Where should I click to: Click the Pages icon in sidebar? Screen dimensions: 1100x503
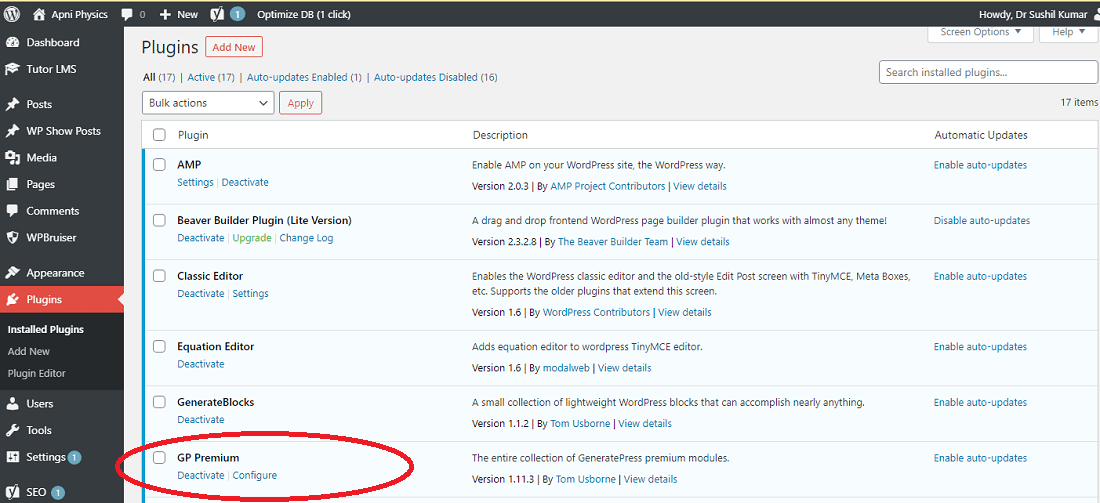(12, 185)
